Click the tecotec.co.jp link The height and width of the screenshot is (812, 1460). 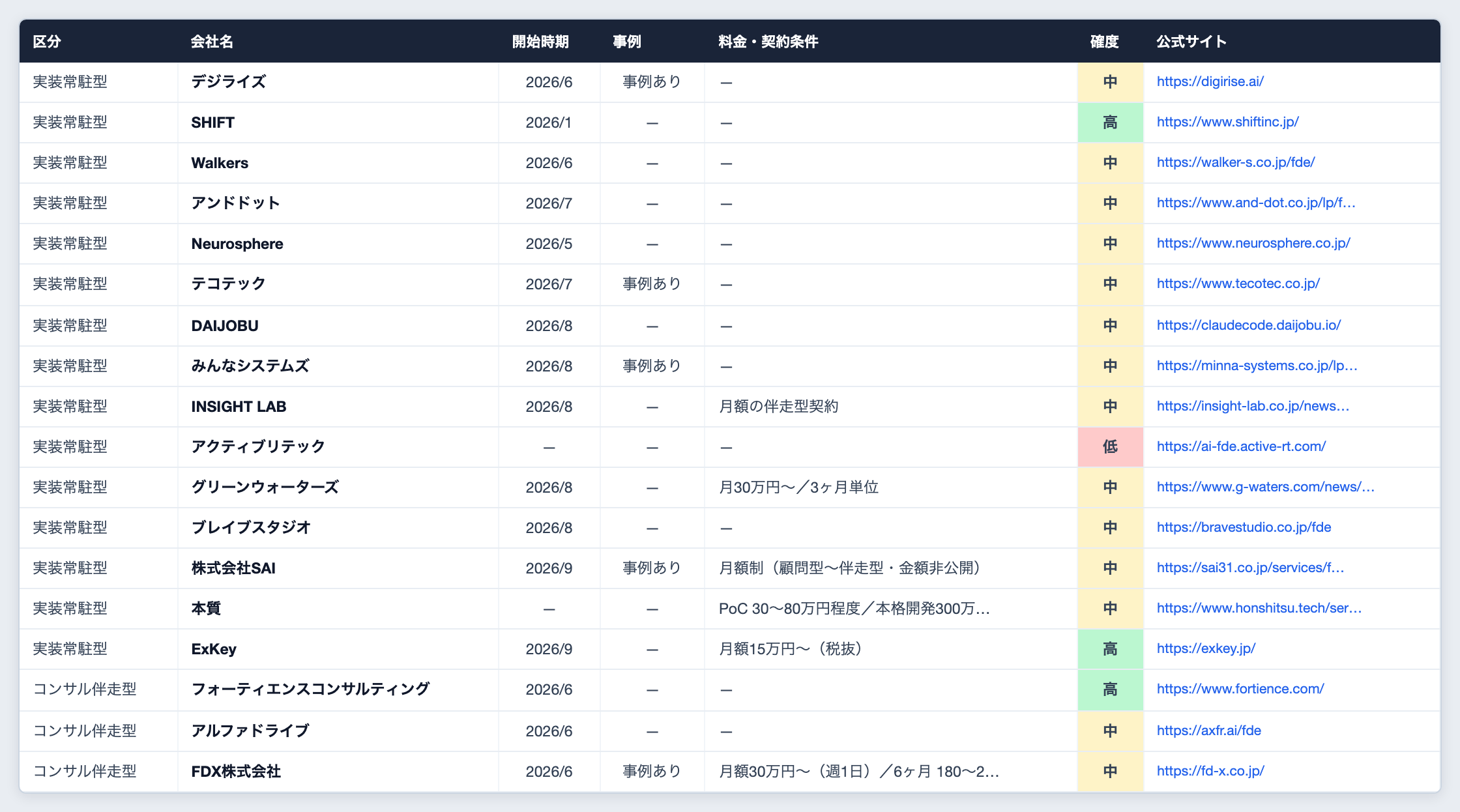coord(1238,283)
